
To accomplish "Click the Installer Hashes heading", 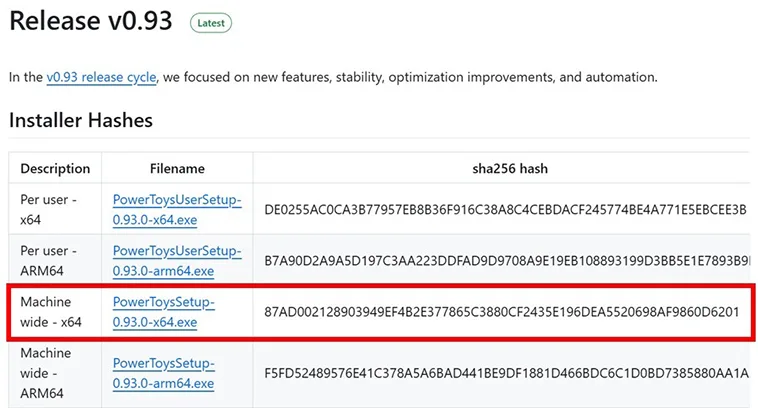I will click(81, 120).
